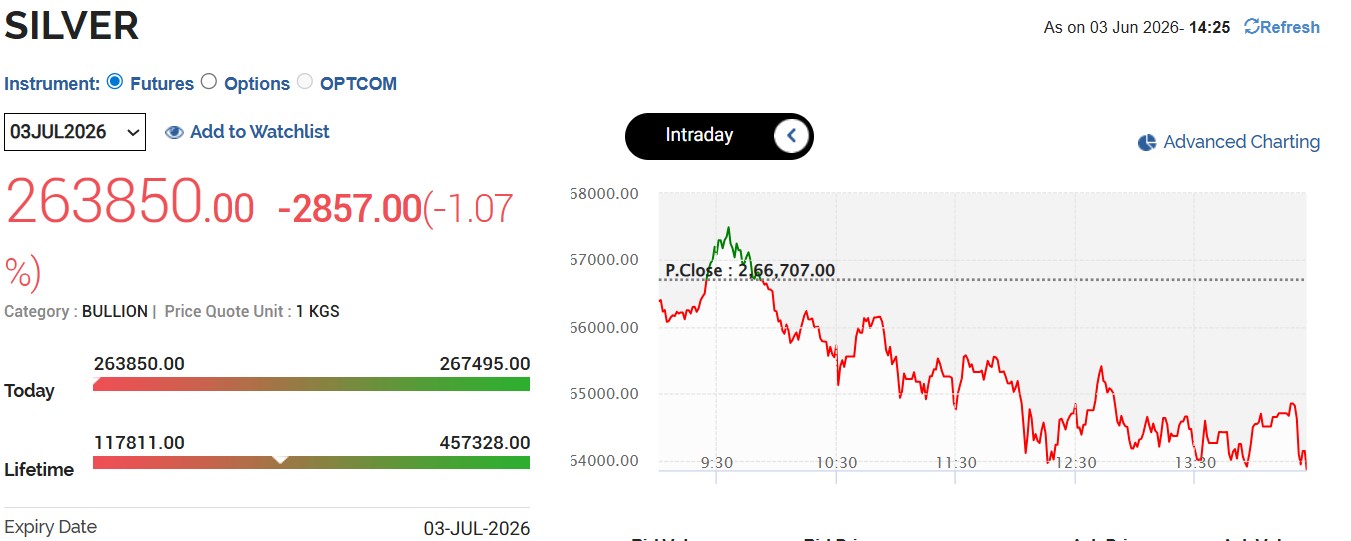The height and width of the screenshot is (541, 1351).
Task: Click the Lifetime price range bar
Action: pyautogui.click(x=312, y=462)
